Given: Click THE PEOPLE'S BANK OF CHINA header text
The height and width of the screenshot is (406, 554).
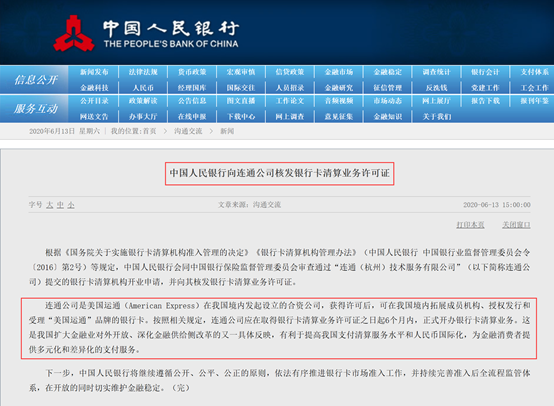Looking at the screenshot, I should pyautogui.click(x=171, y=44).
